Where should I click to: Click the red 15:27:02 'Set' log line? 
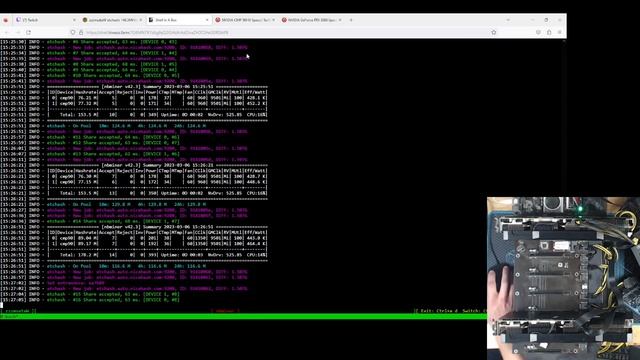76,283
